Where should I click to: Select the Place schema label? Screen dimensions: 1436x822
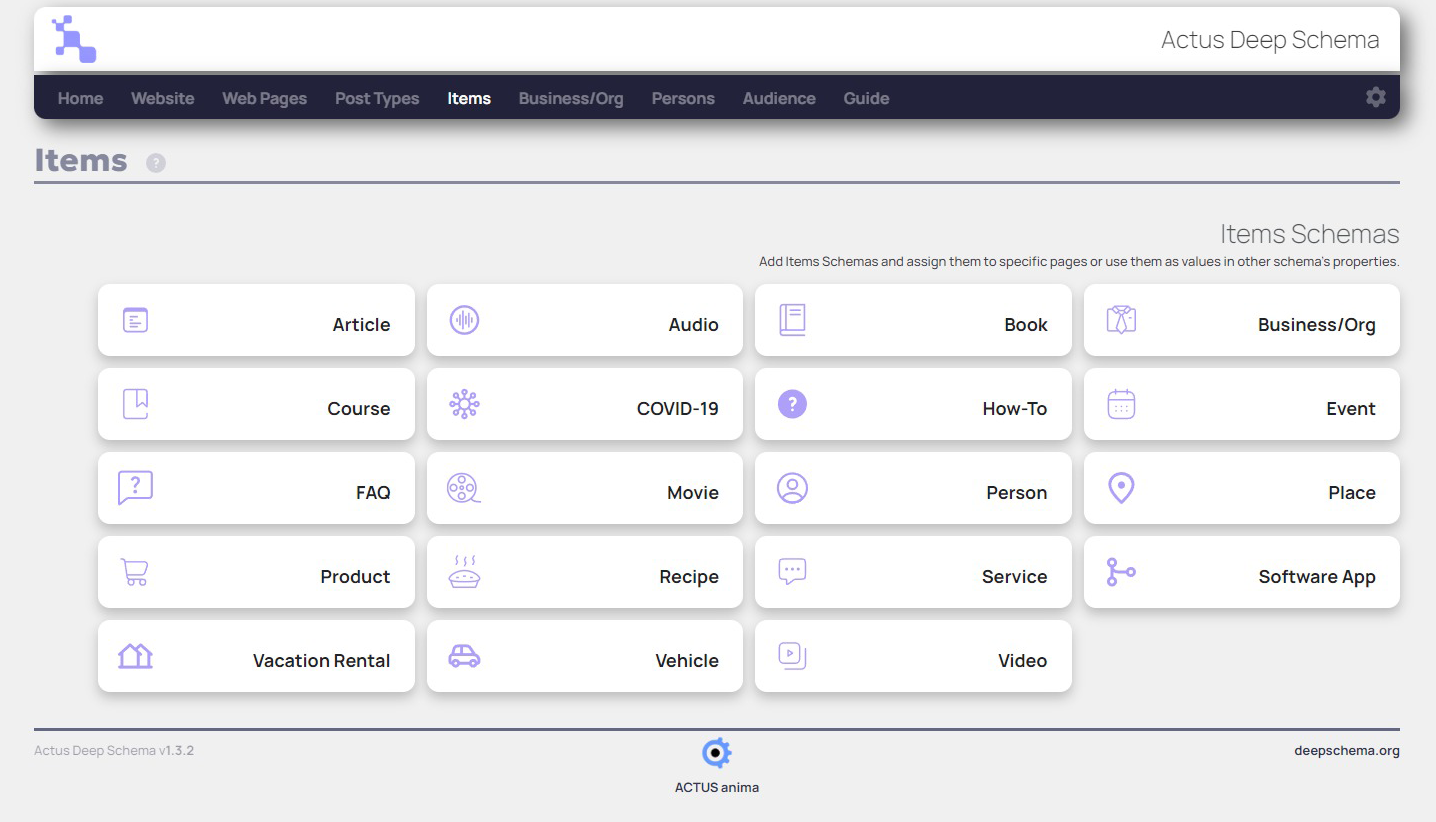click(x=1352, y=492)
